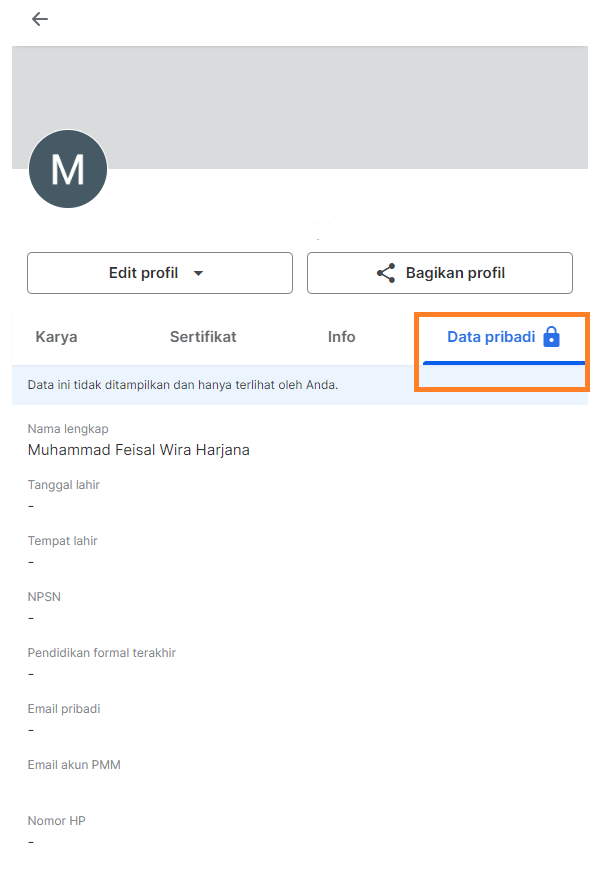The image size is (592, 871).
Task: Click the Email akun PMM label
Action: 74,765
